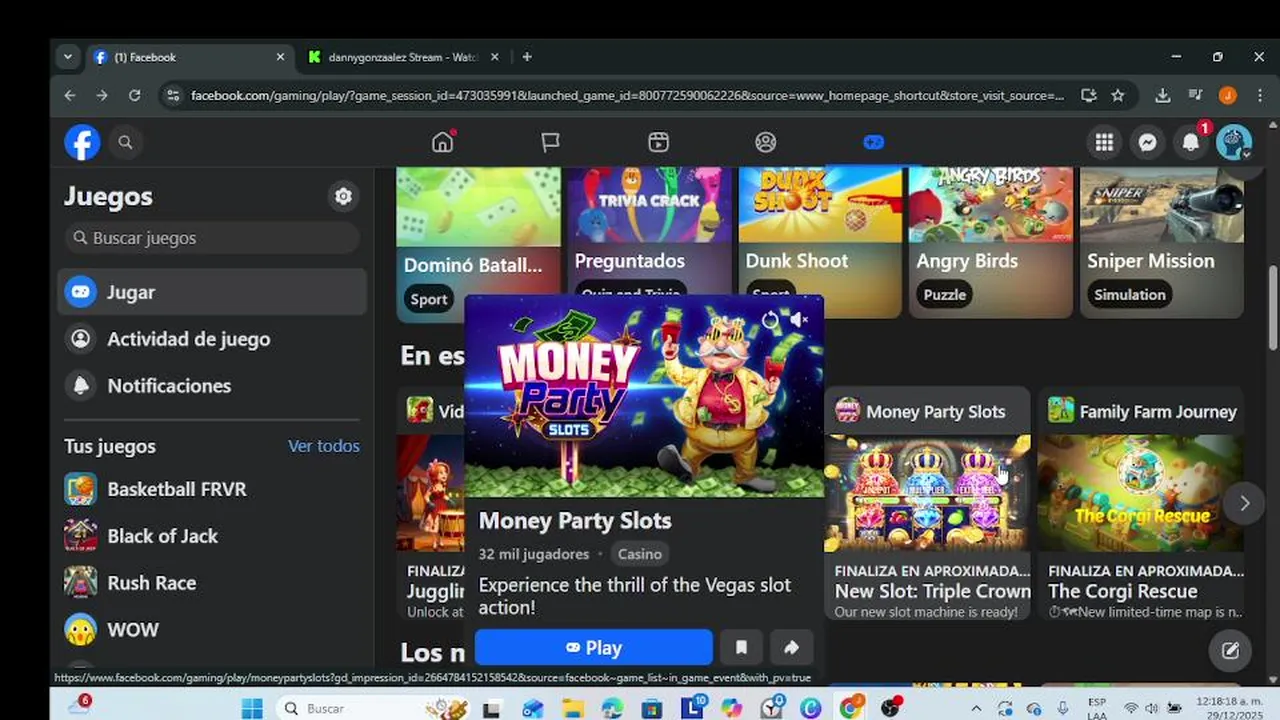1280x720 pixels.
Task: Open the Facebook logo home link
Action: (82, 142)
